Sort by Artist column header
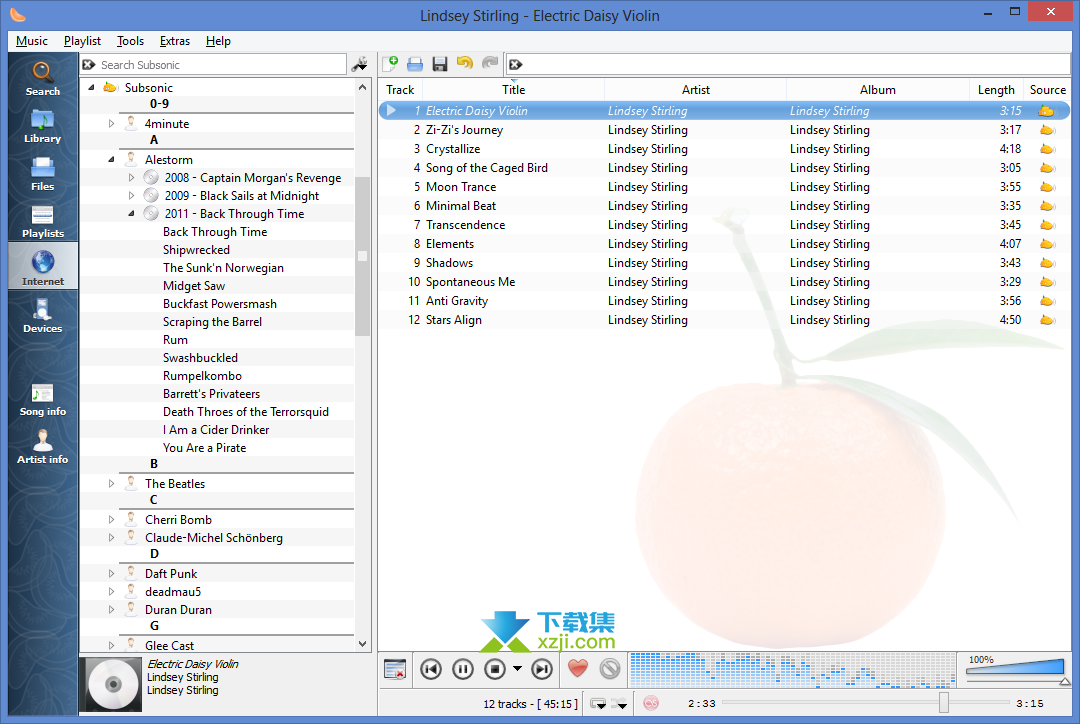 (x=696, y=90)
